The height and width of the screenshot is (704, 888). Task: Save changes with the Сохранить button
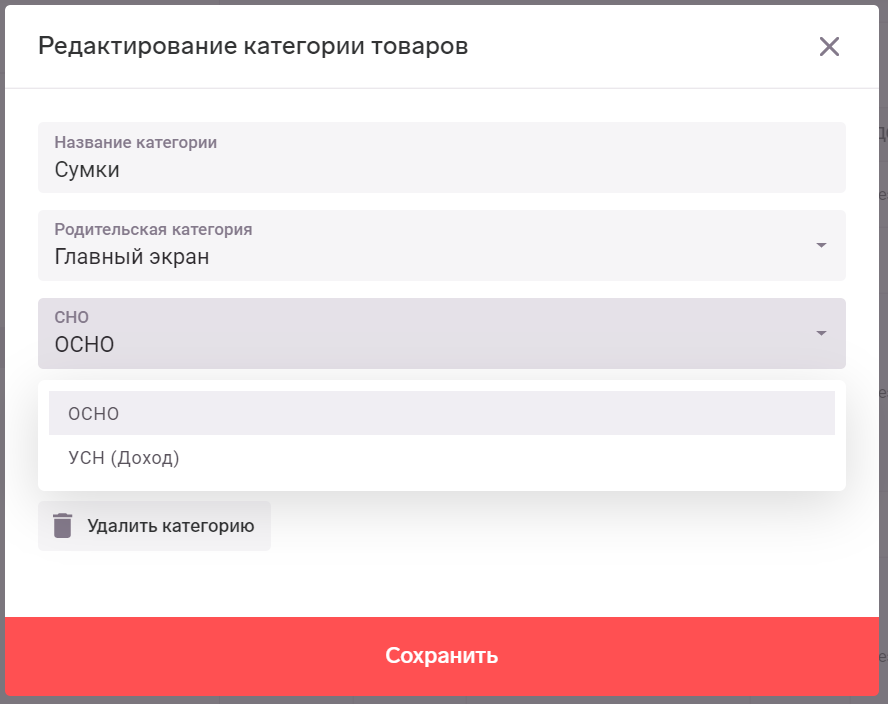click(442, 656)
